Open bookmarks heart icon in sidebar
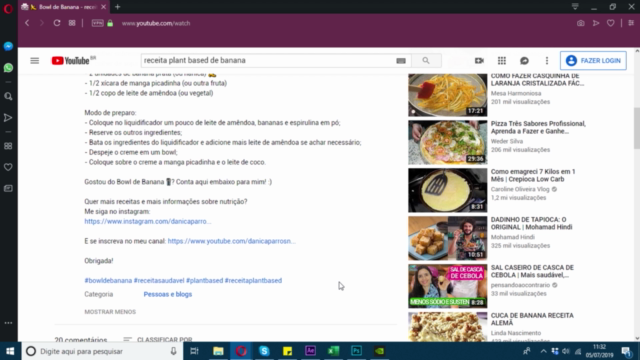 click(8, 167)
